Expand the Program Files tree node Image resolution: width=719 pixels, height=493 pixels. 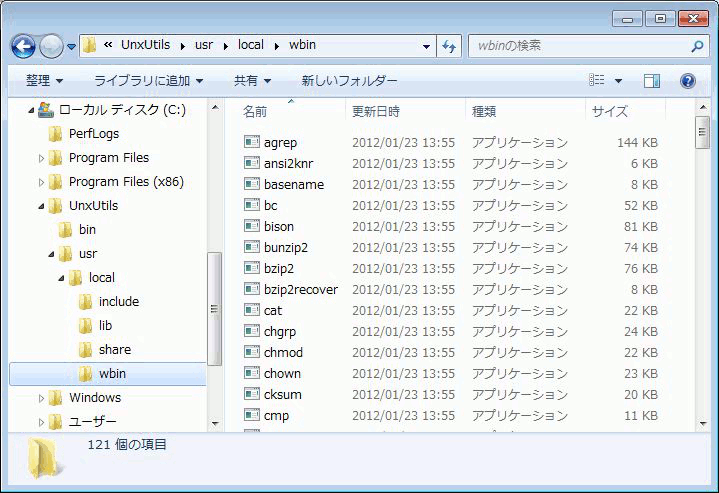(x=42, y=158)
